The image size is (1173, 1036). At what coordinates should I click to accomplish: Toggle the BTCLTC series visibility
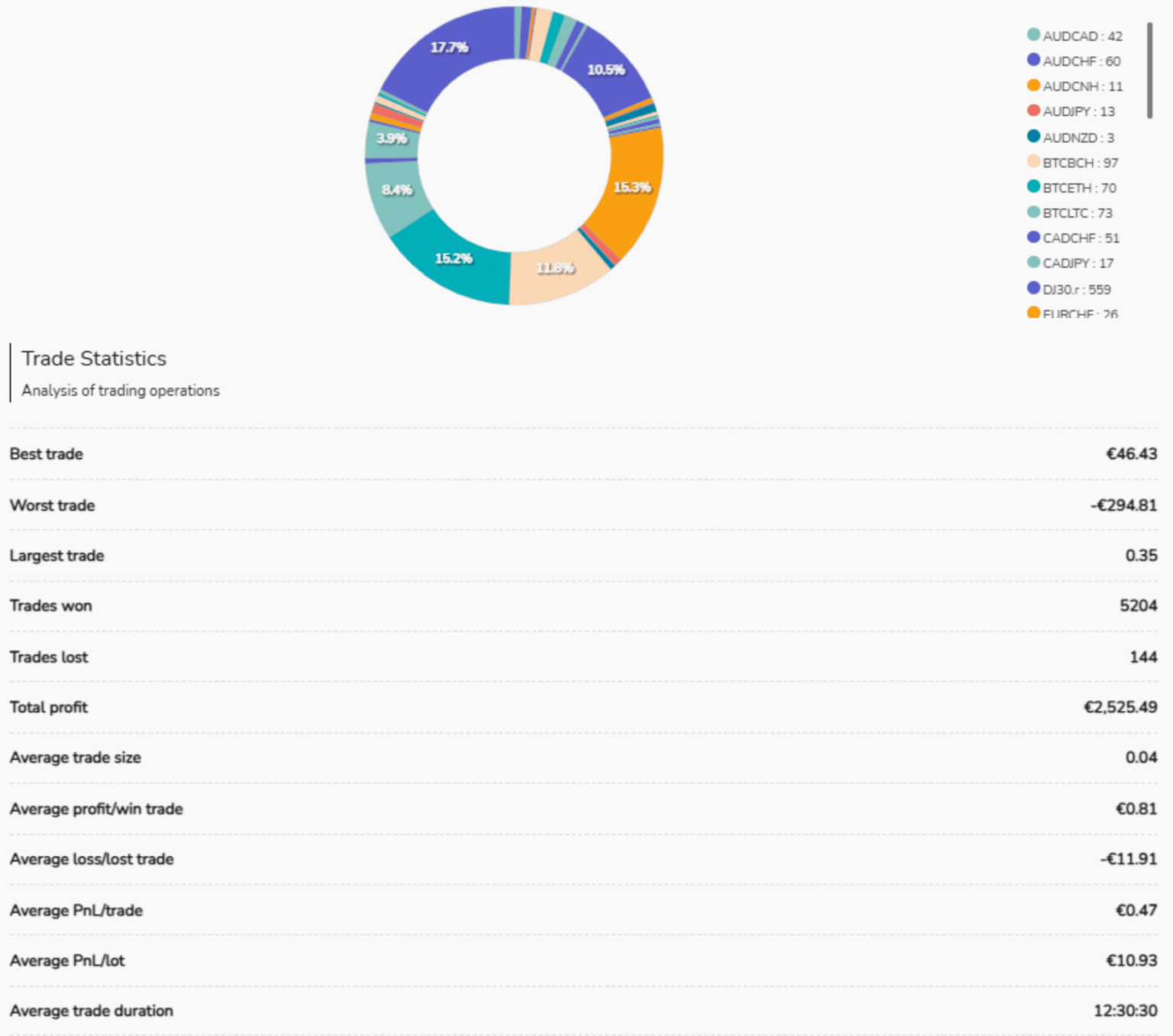(x=1078, y=212)
